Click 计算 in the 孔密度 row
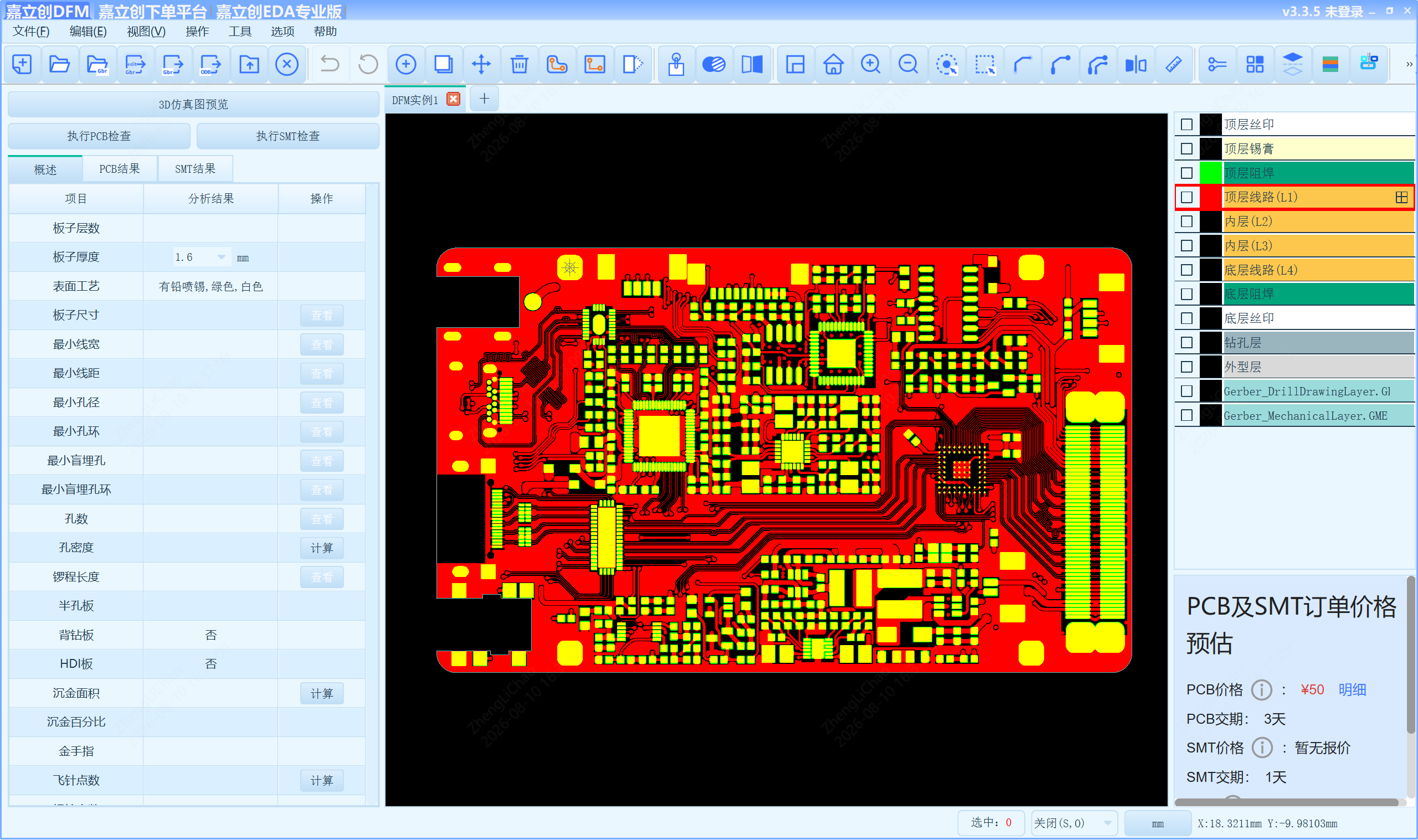 click(321, 548)
